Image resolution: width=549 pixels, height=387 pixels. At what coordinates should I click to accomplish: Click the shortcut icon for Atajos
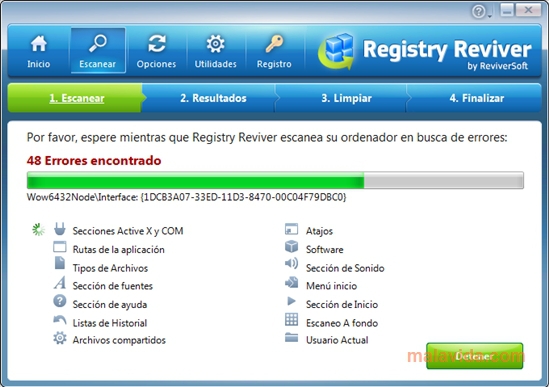pyautogui.click(x=291, y=229)
